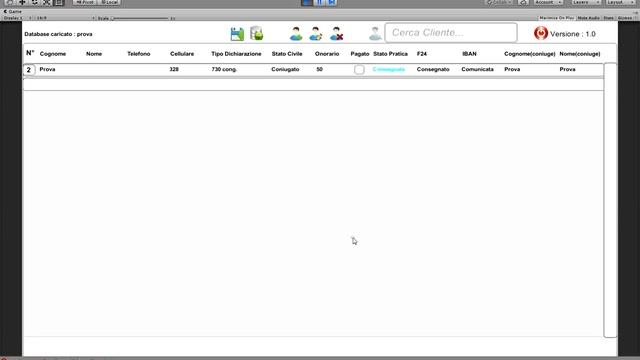The image size is (640, 360).
Task: Click the Nome(coniuge) column header
Action: pyautogui.click(x=580, y=54)
